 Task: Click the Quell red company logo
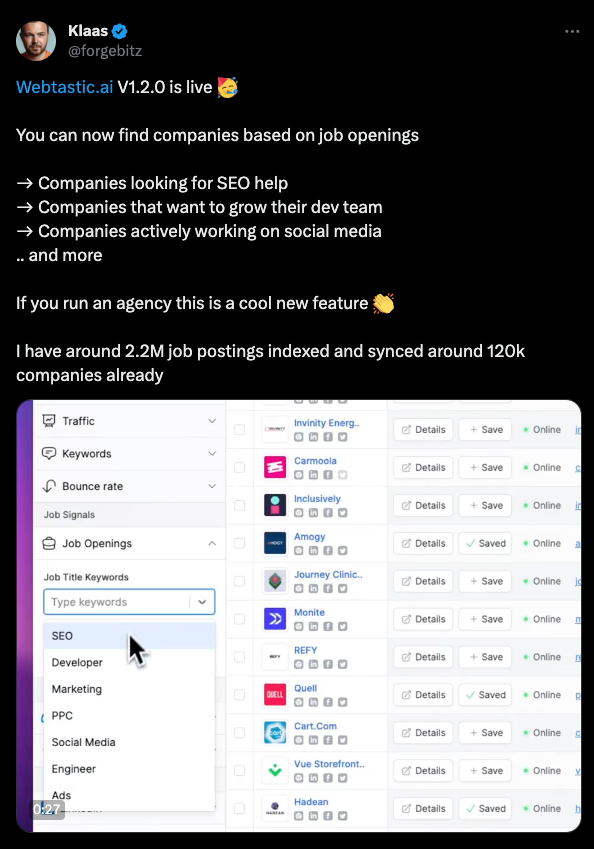275,695
